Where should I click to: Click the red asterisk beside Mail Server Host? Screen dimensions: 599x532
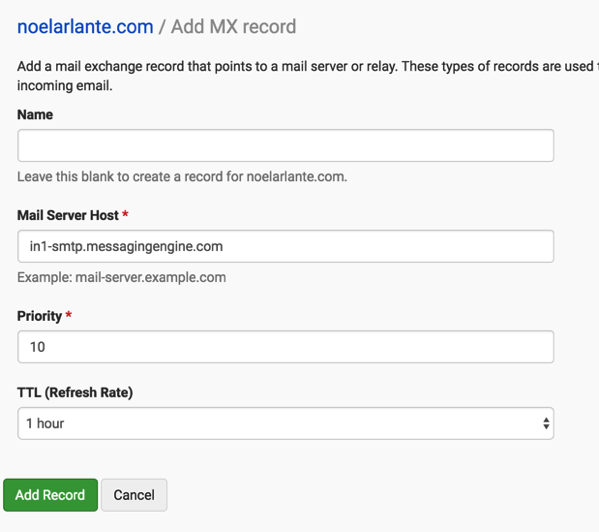pos(125,215)
